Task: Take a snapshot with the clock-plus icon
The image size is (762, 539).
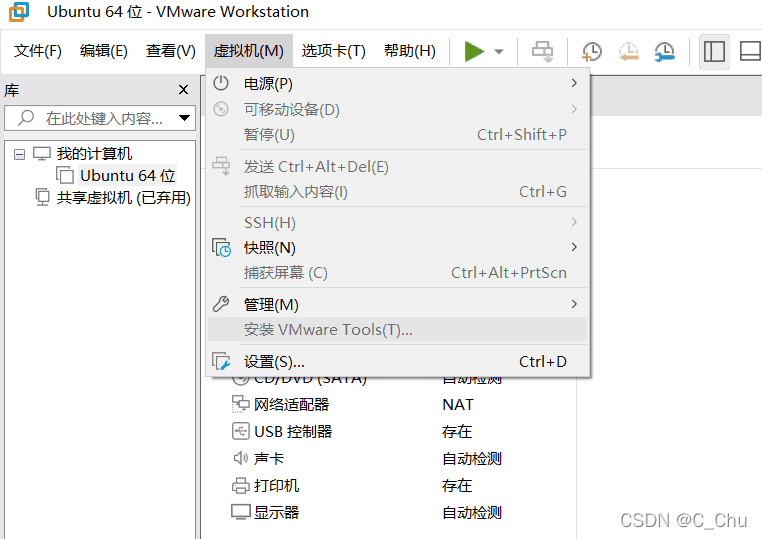Action: [x=591, y=52]
